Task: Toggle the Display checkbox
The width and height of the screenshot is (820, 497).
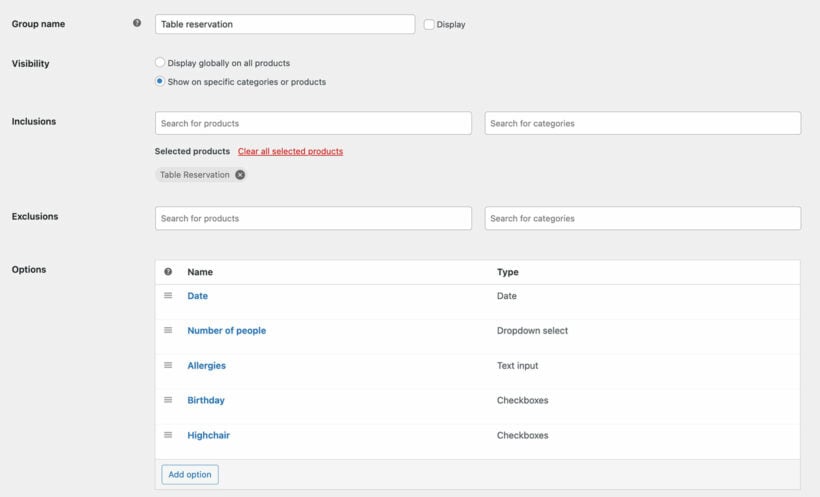Action: (429, 24)
